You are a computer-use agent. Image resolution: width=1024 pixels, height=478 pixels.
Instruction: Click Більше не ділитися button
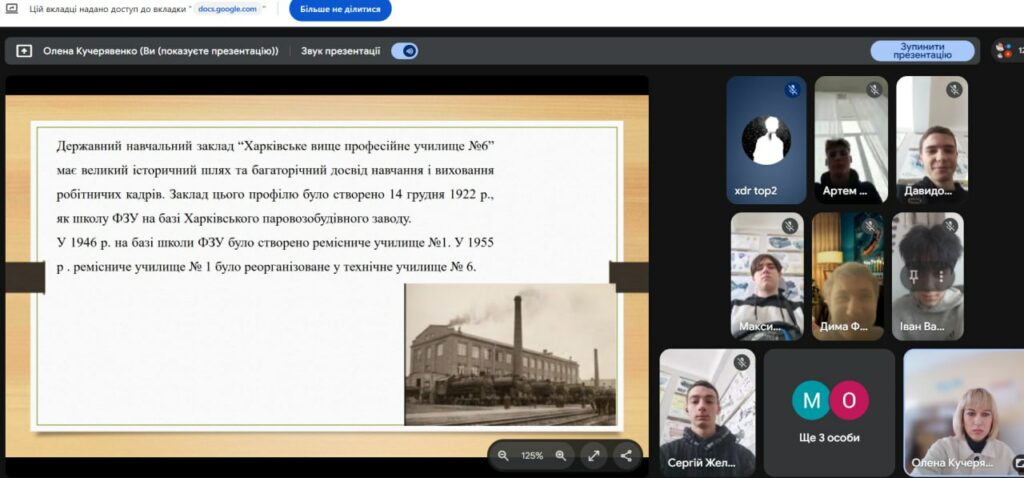[340, 10]
